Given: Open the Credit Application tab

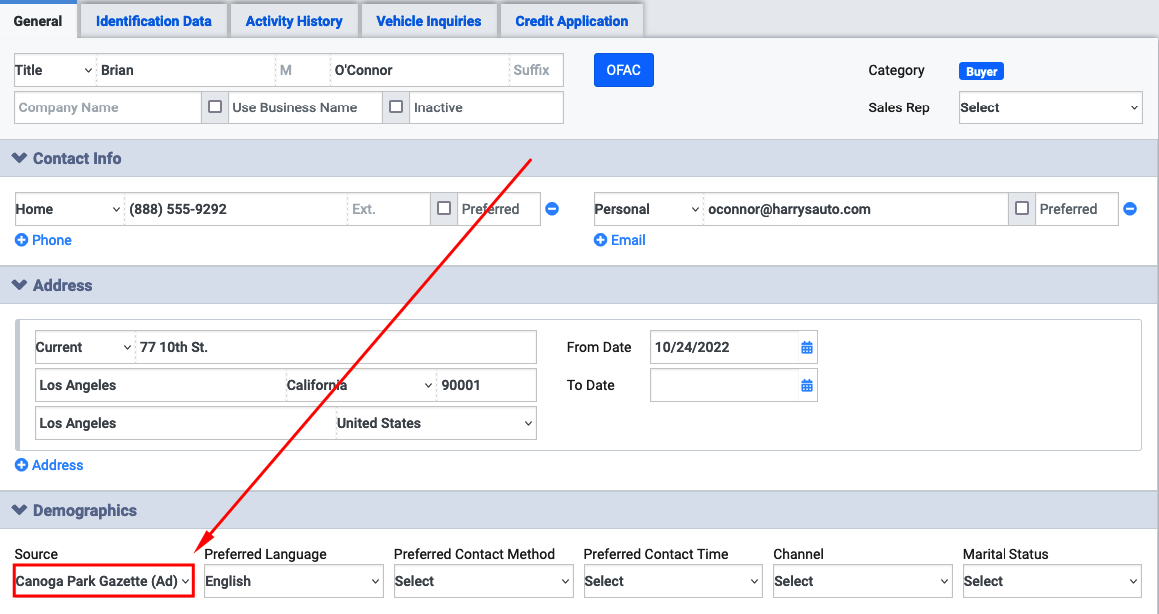Looking at the screenshot, I should pyautogui.click(x=571, y=21).
